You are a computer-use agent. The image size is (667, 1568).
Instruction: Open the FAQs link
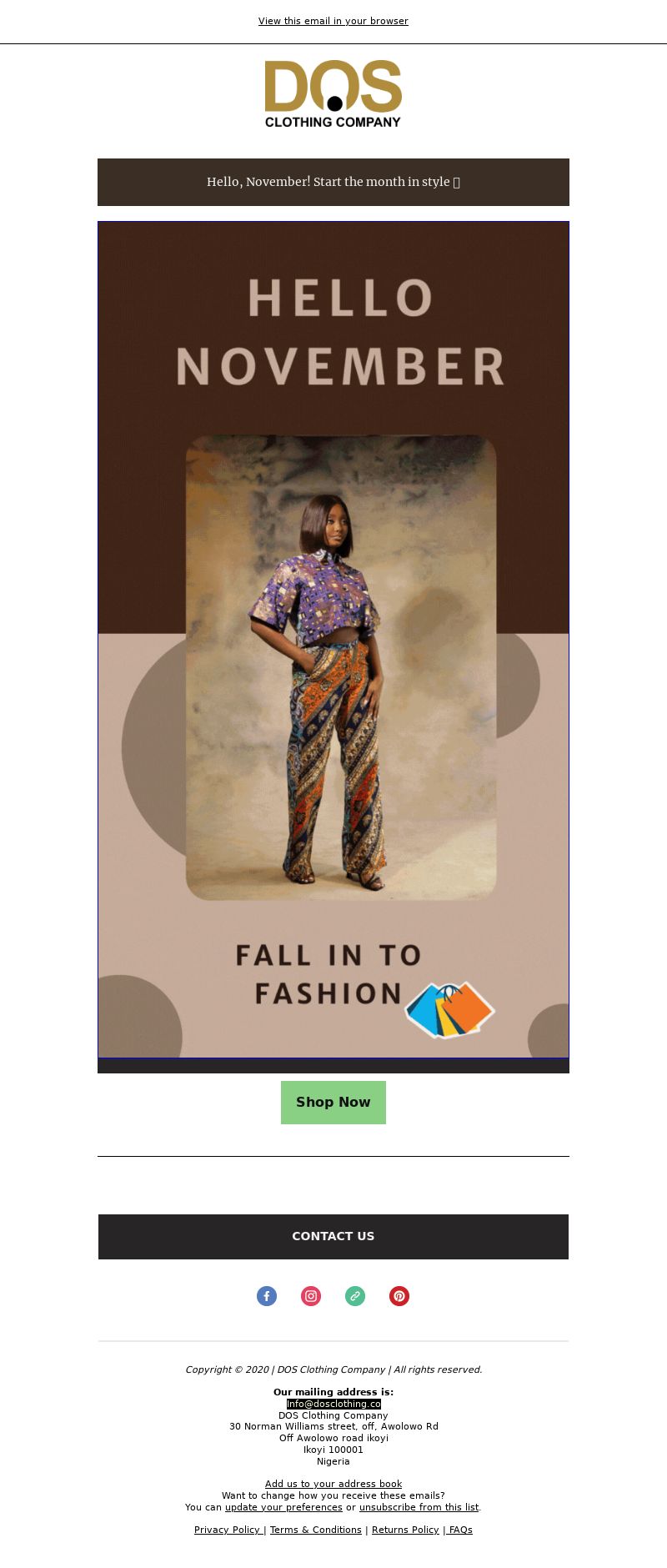[458, 1530]
